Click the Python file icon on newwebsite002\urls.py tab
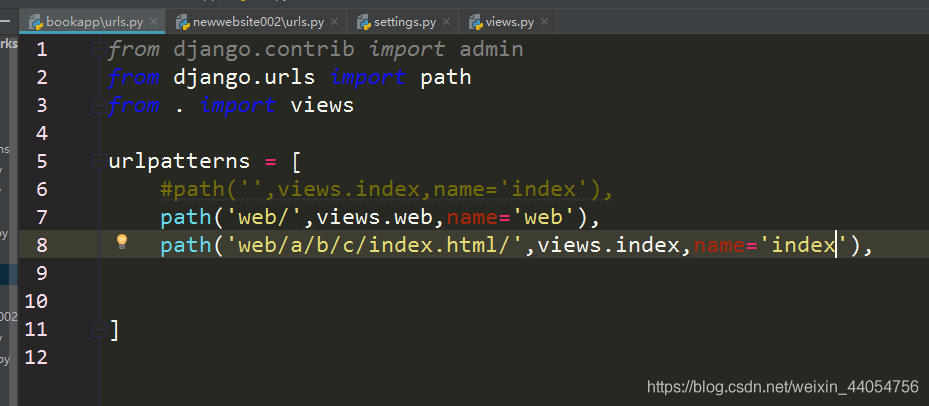Screen dimensions: 929x406 [x=183, y=23]
